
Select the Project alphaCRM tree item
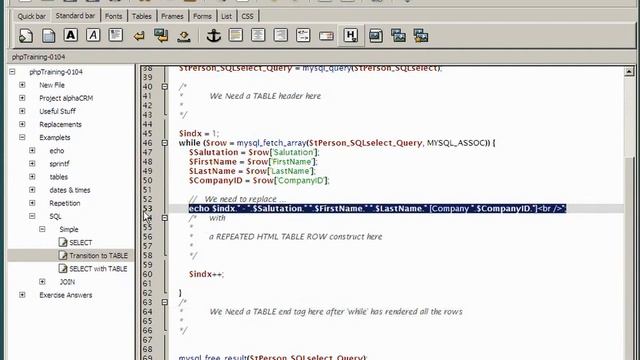point(66,98)
